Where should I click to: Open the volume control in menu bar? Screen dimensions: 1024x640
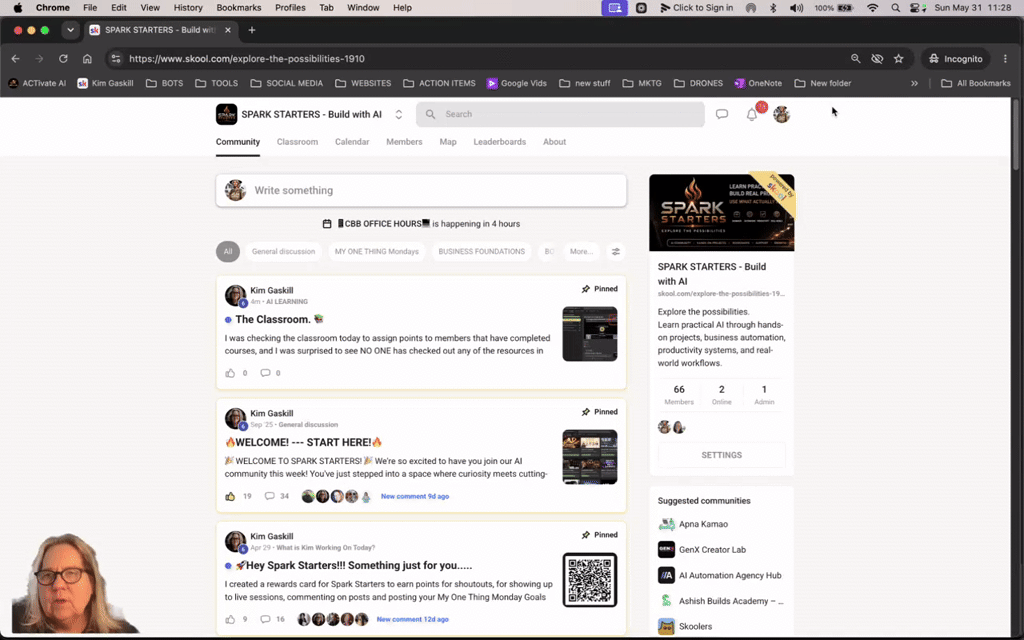click(x=796, y=8)
